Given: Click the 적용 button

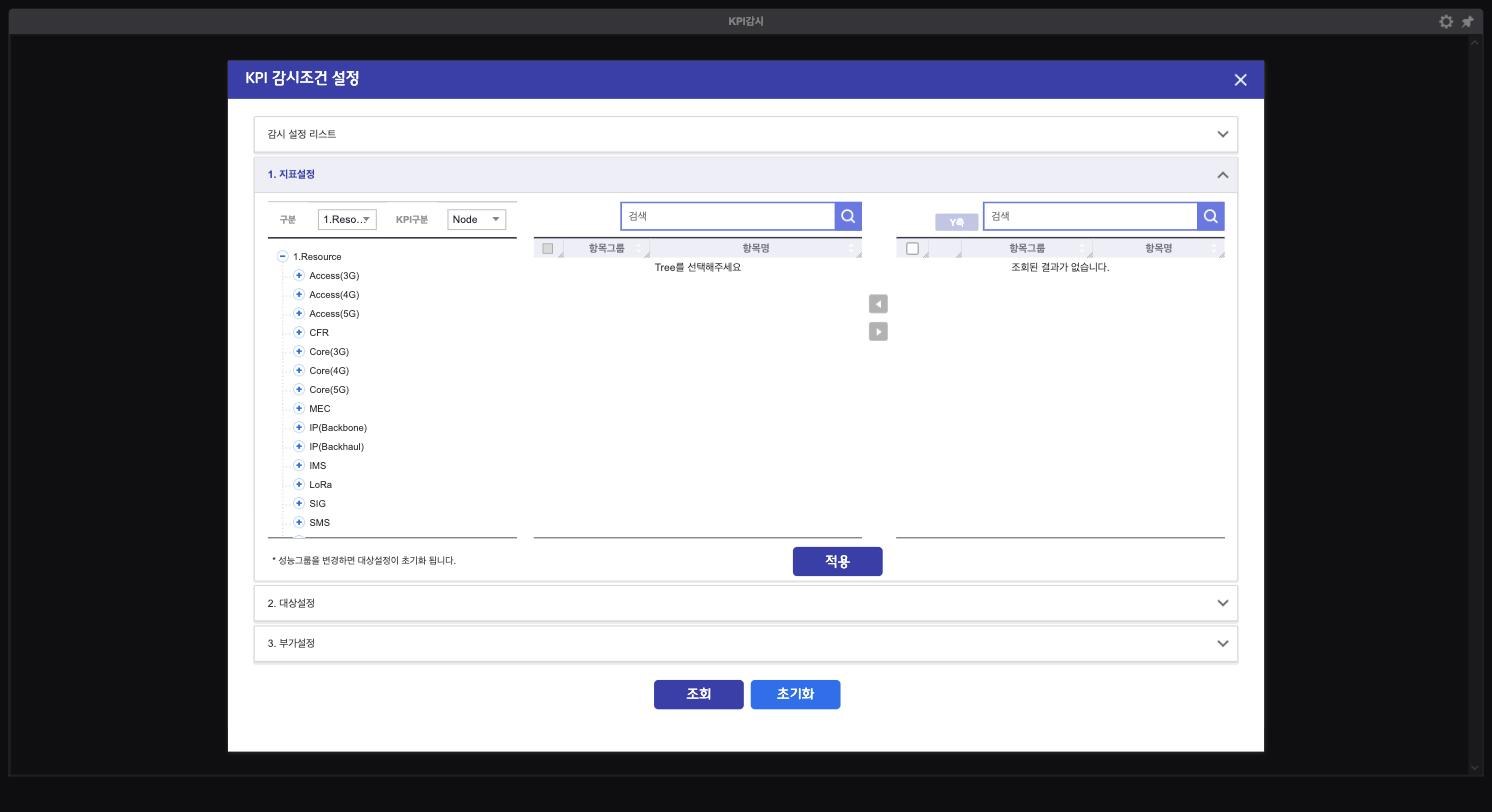Looking at the screenshot, I should [838, 561].
